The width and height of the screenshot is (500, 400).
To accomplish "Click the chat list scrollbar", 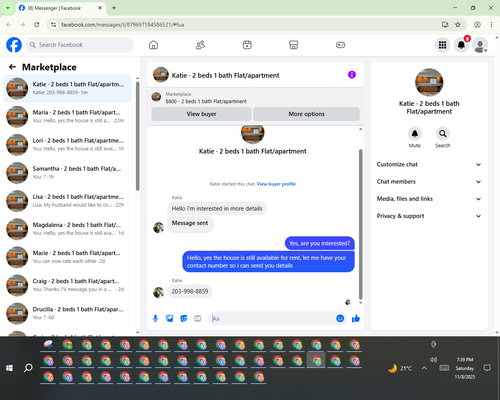I will click(137, 136).
